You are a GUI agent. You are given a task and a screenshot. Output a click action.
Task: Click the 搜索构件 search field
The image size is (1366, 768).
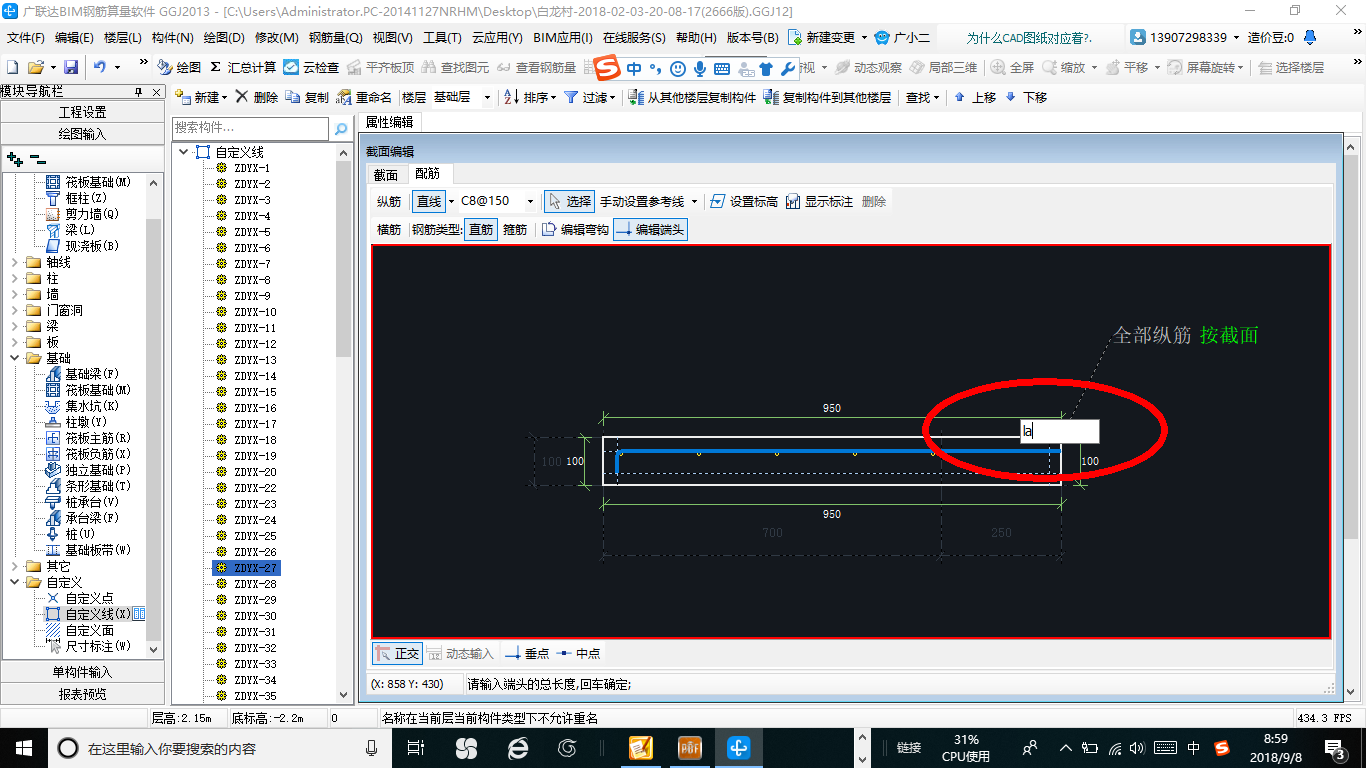coord(250,128)
